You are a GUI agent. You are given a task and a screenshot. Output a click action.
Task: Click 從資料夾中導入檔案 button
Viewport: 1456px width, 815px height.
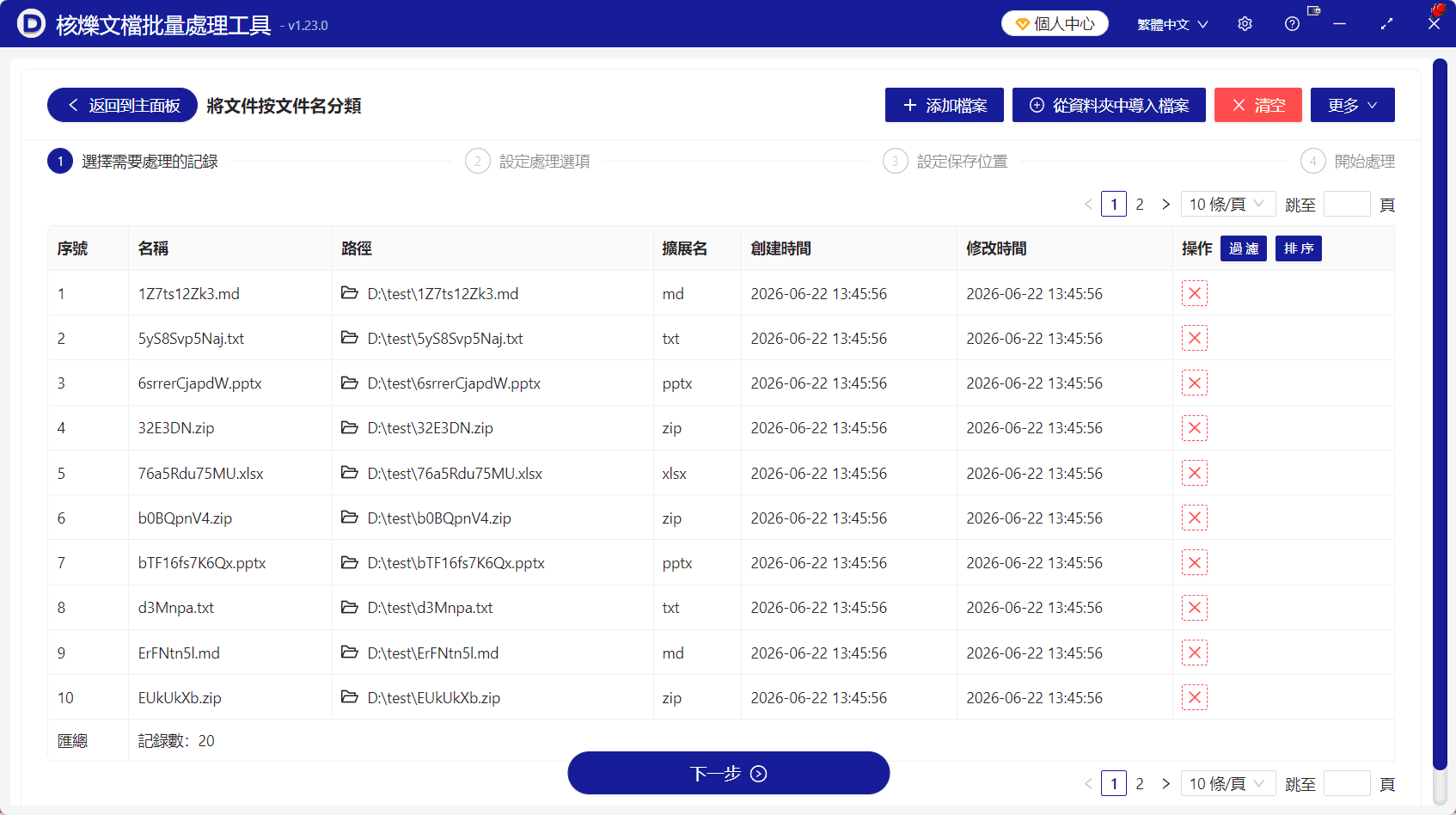[x=1109, y=105]
